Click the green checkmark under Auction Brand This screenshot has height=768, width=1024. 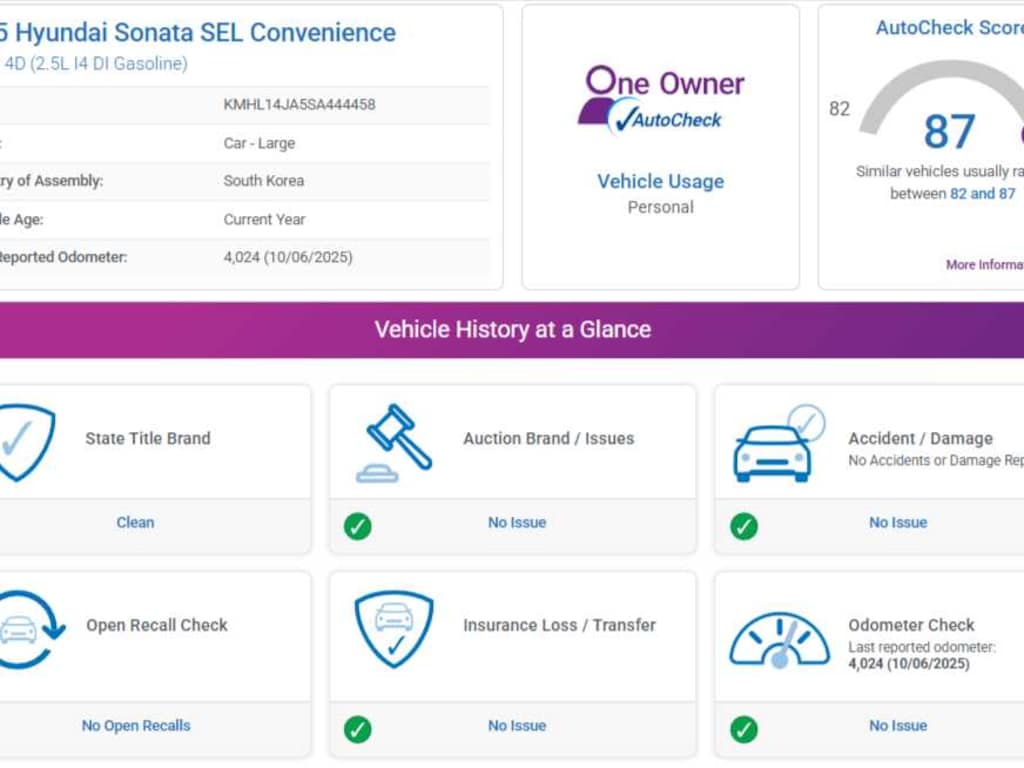click(x=358, y=525)
